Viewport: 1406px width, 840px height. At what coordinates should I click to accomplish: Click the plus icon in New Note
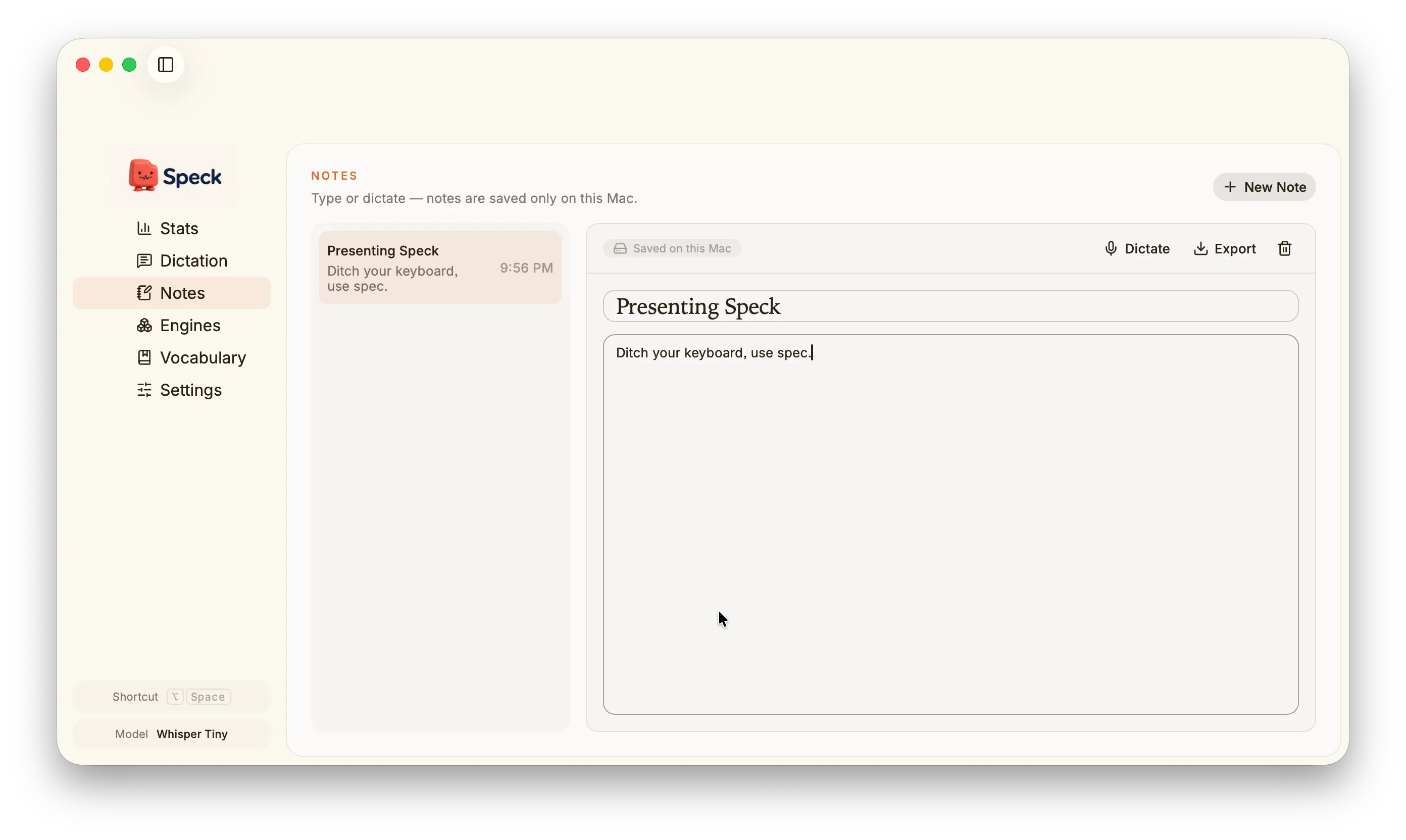coord(1229,187)
